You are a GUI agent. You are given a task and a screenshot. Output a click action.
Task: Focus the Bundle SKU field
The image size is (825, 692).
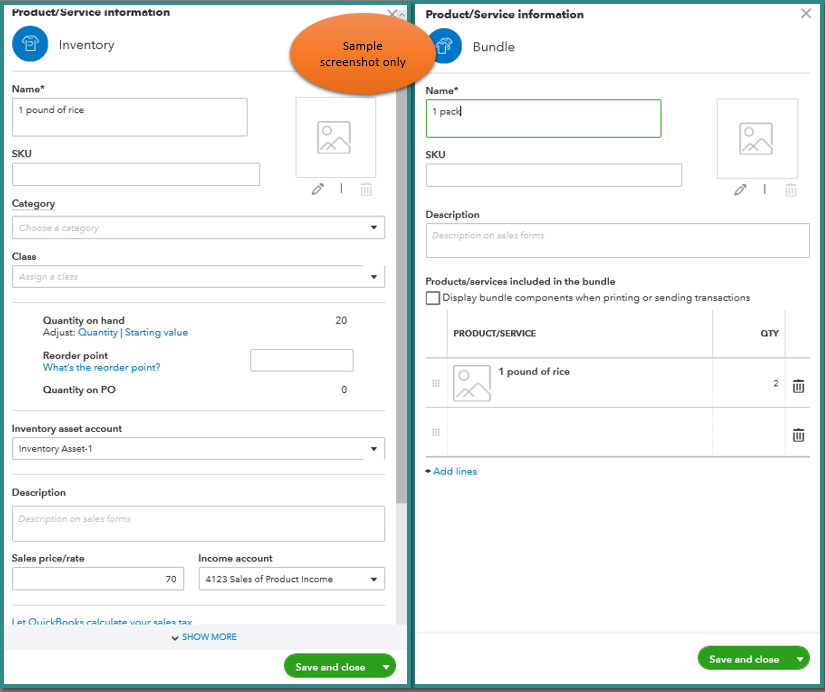[554, 175]
